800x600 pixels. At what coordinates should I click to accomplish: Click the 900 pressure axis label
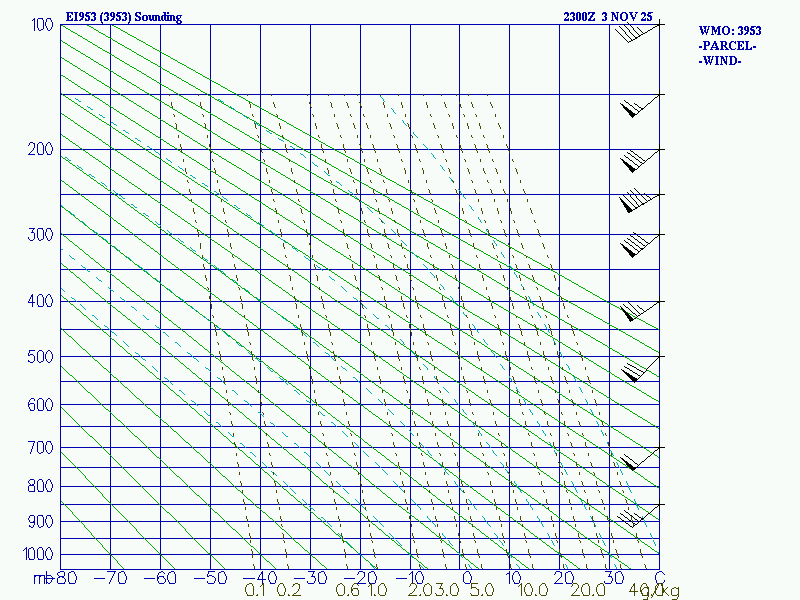coord(40,521)
